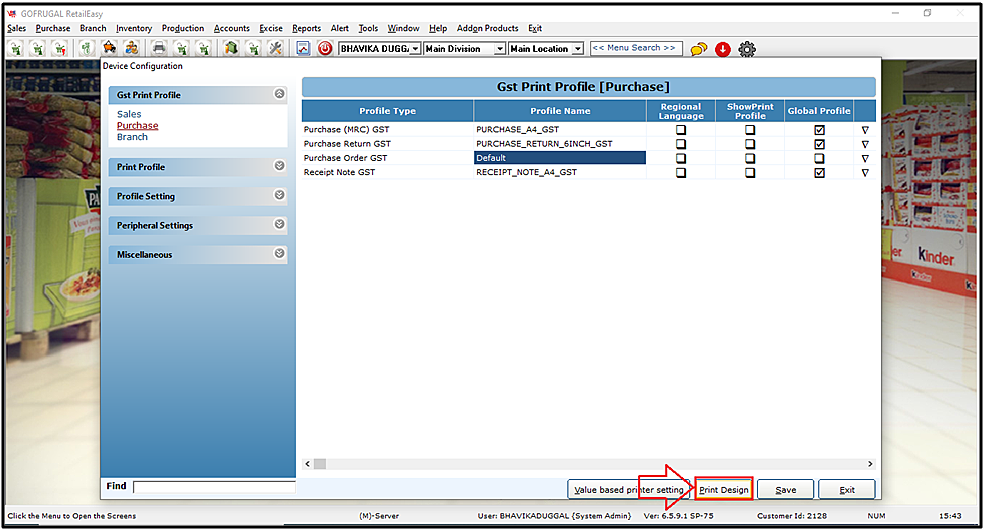Open the BHAVIKA DUGGAL user dropdown

[x=415, y=49]
